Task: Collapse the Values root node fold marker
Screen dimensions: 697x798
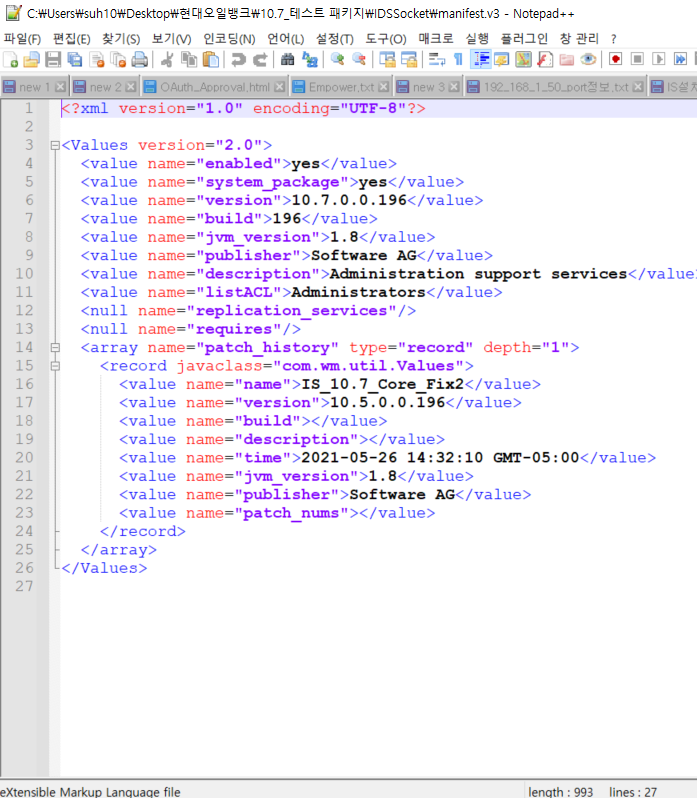Action: [54, 145]
